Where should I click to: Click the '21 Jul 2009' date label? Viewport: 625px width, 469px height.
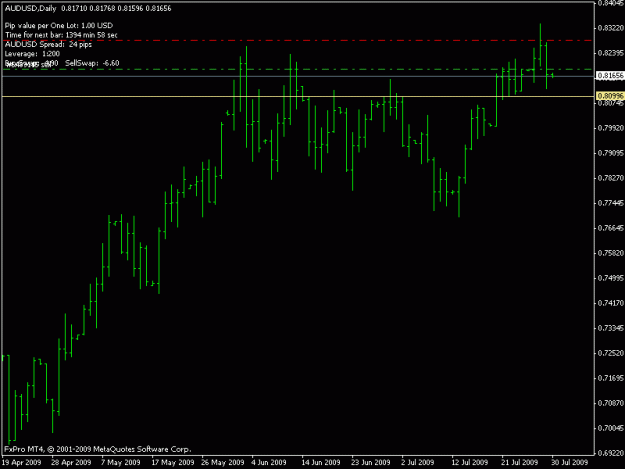[x=520, y=462]
